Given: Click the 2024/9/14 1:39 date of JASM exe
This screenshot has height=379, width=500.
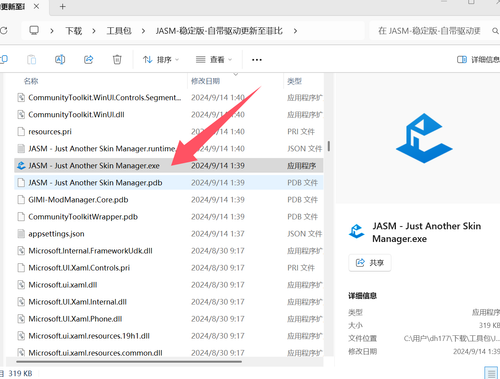Looking at the screenshot, I should point(218,166).
